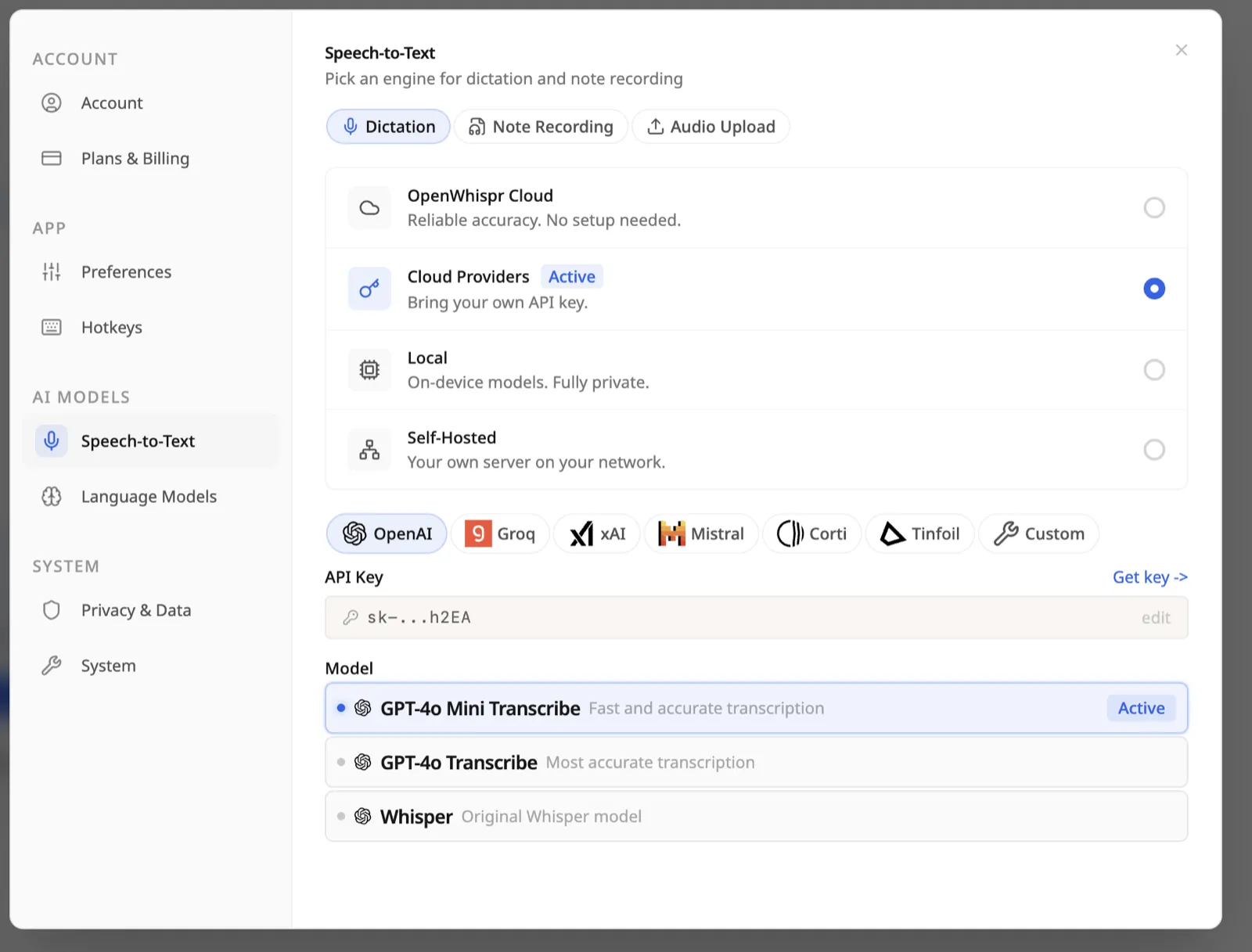Click the chip icon for Local
This screenshot has width=1252, height=952.
pyautogui.click(x=369, y=370)
